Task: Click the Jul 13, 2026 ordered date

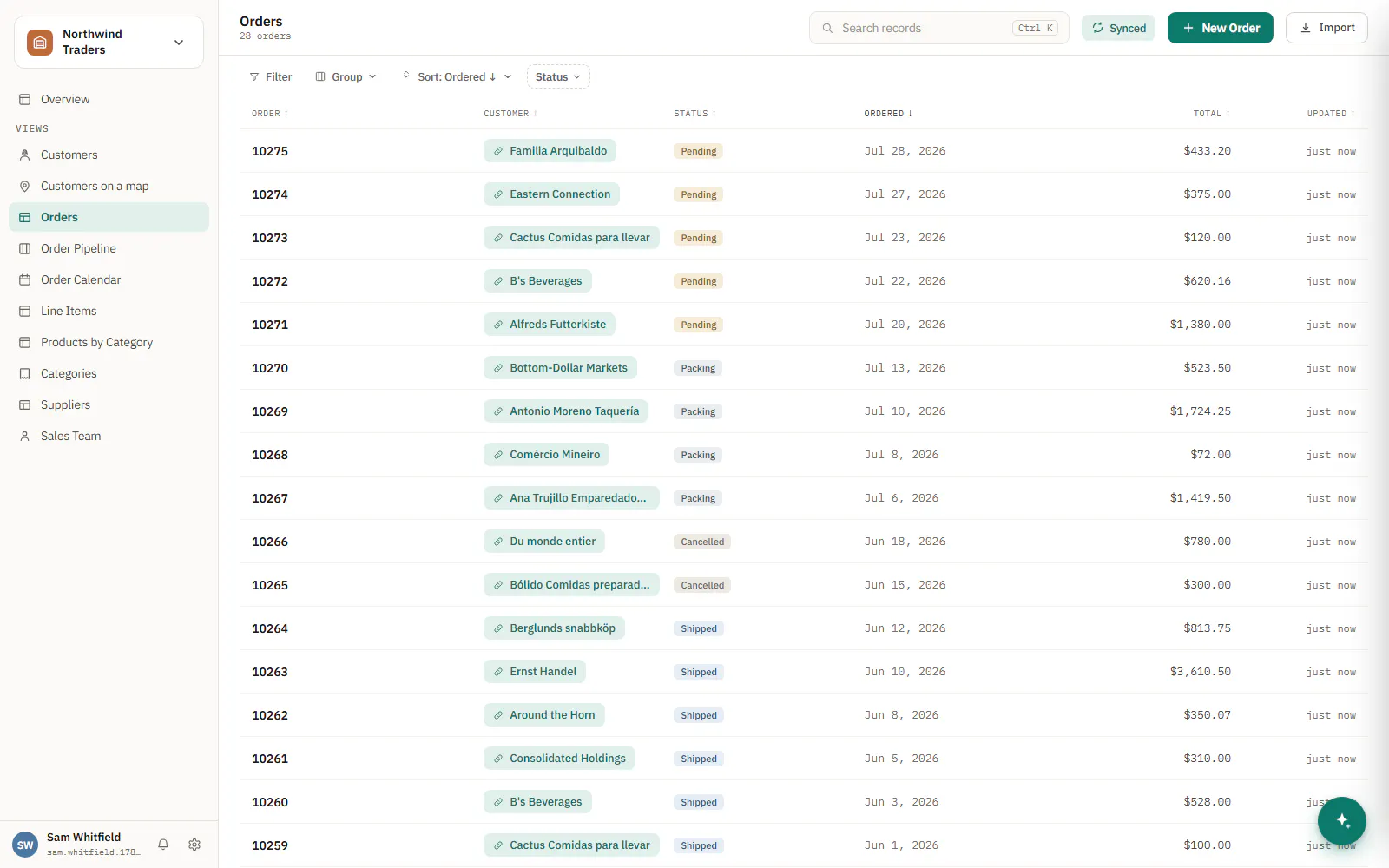Action: [x=905, y=368]
